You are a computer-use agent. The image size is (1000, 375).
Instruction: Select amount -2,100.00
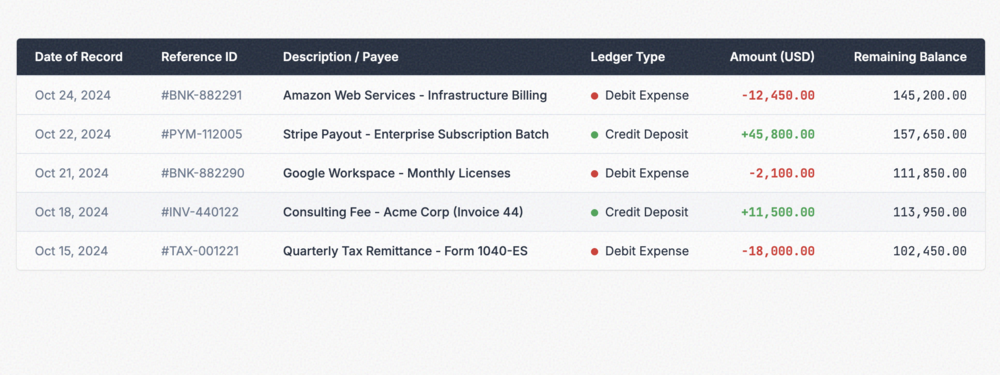[781, 173]
